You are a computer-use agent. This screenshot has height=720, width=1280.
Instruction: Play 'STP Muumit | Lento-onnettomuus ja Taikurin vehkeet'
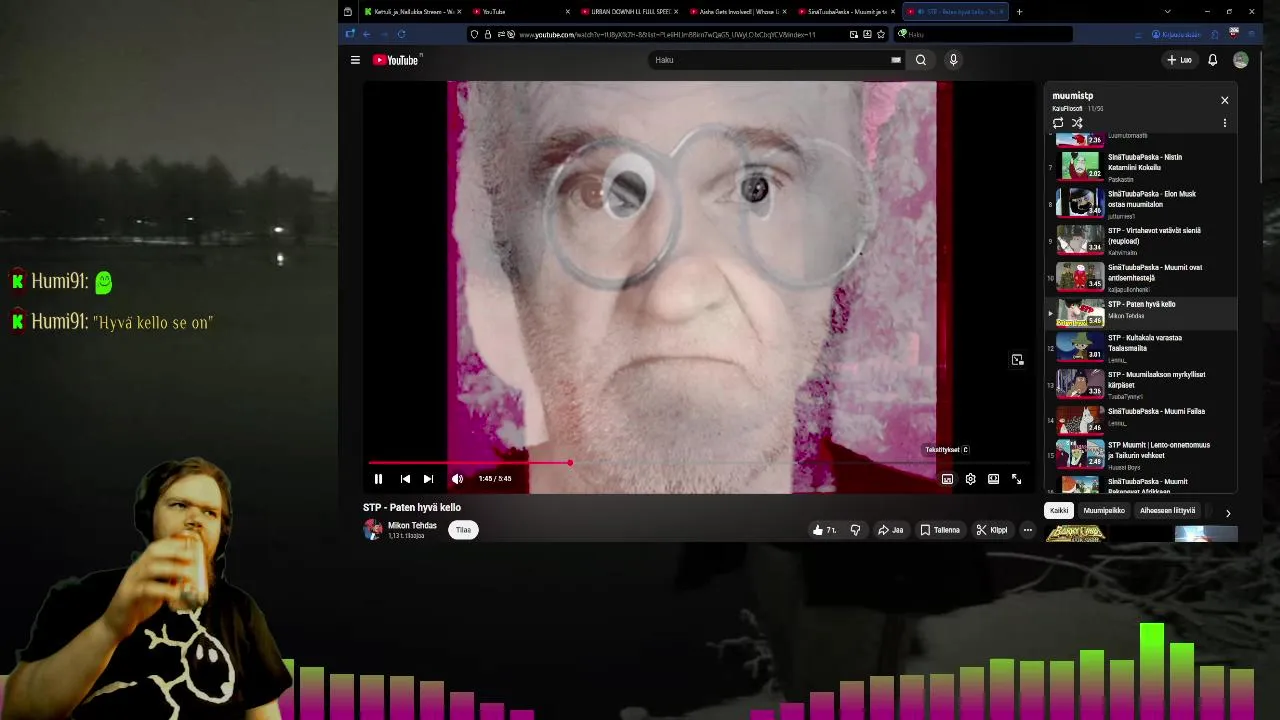click(1141, 455)
